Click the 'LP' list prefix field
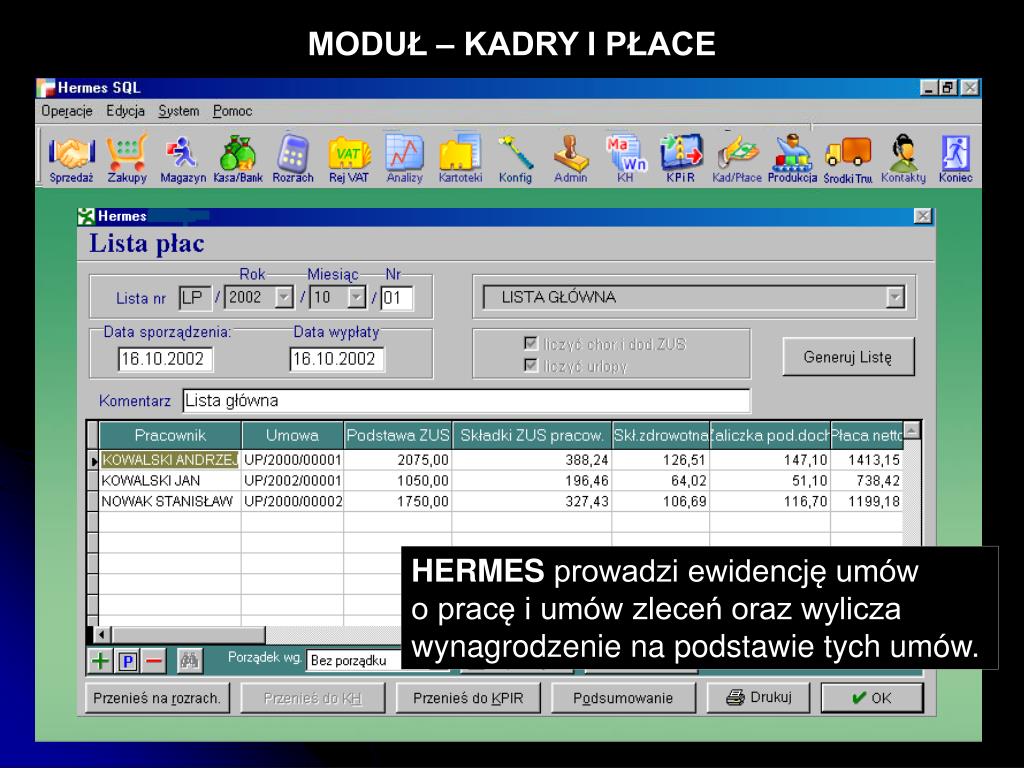 [195, 298]
